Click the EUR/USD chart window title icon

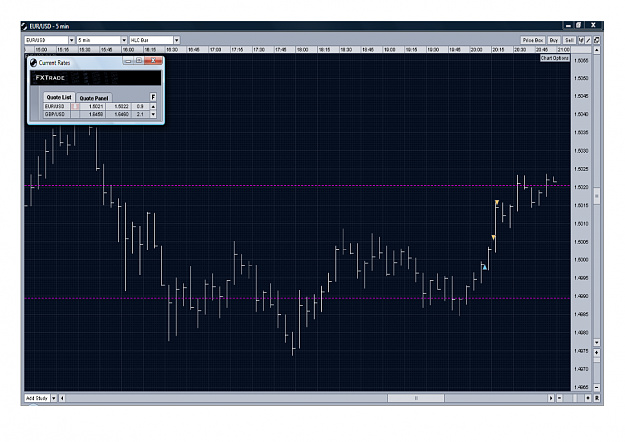[24, 26]
